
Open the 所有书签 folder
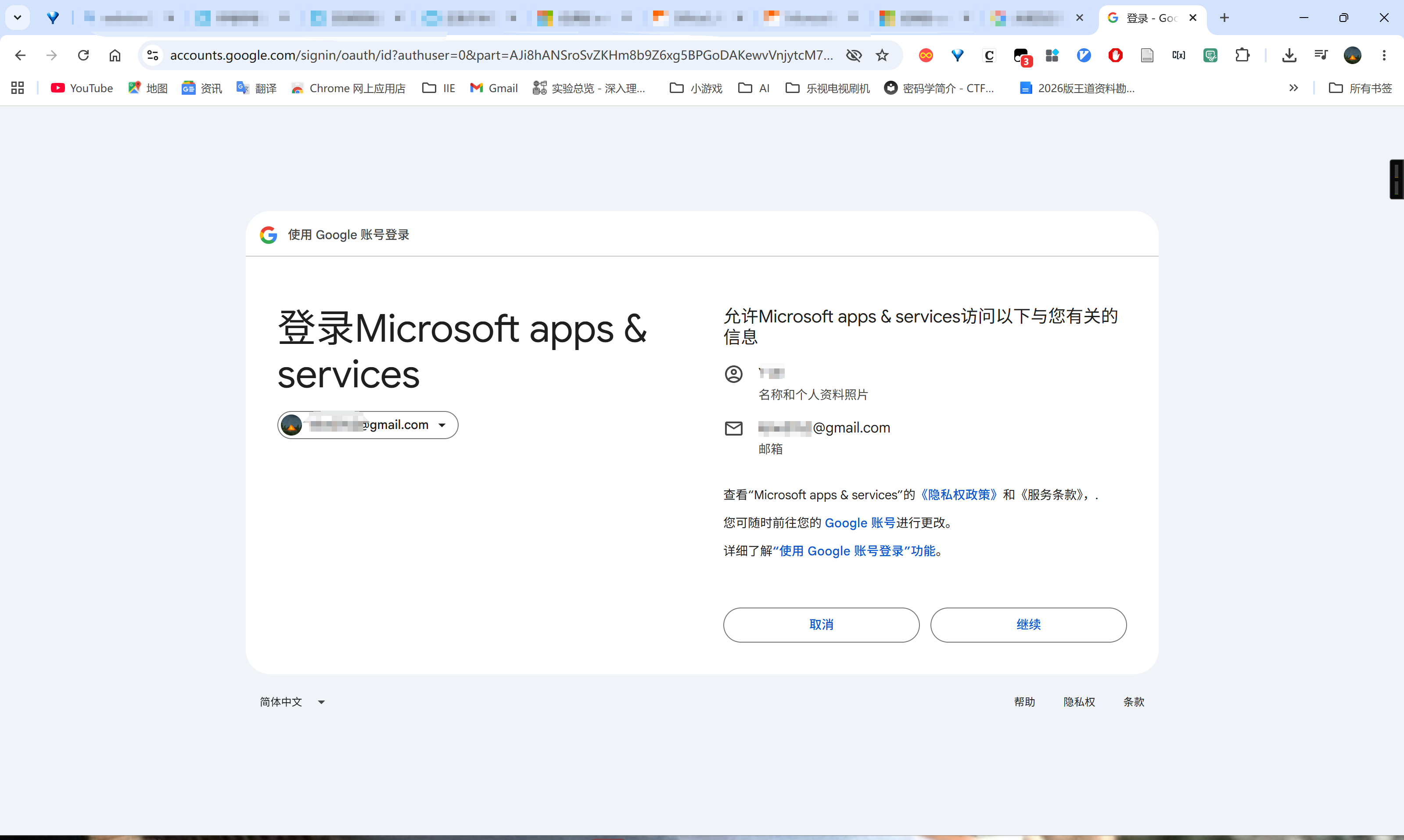click(x=1360, y=88)
